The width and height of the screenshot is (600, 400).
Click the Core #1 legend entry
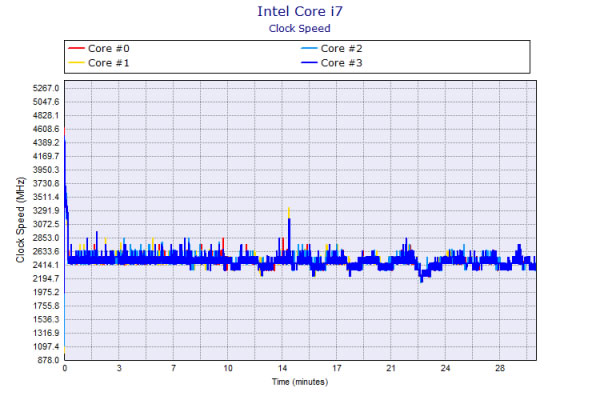(99, 63)
